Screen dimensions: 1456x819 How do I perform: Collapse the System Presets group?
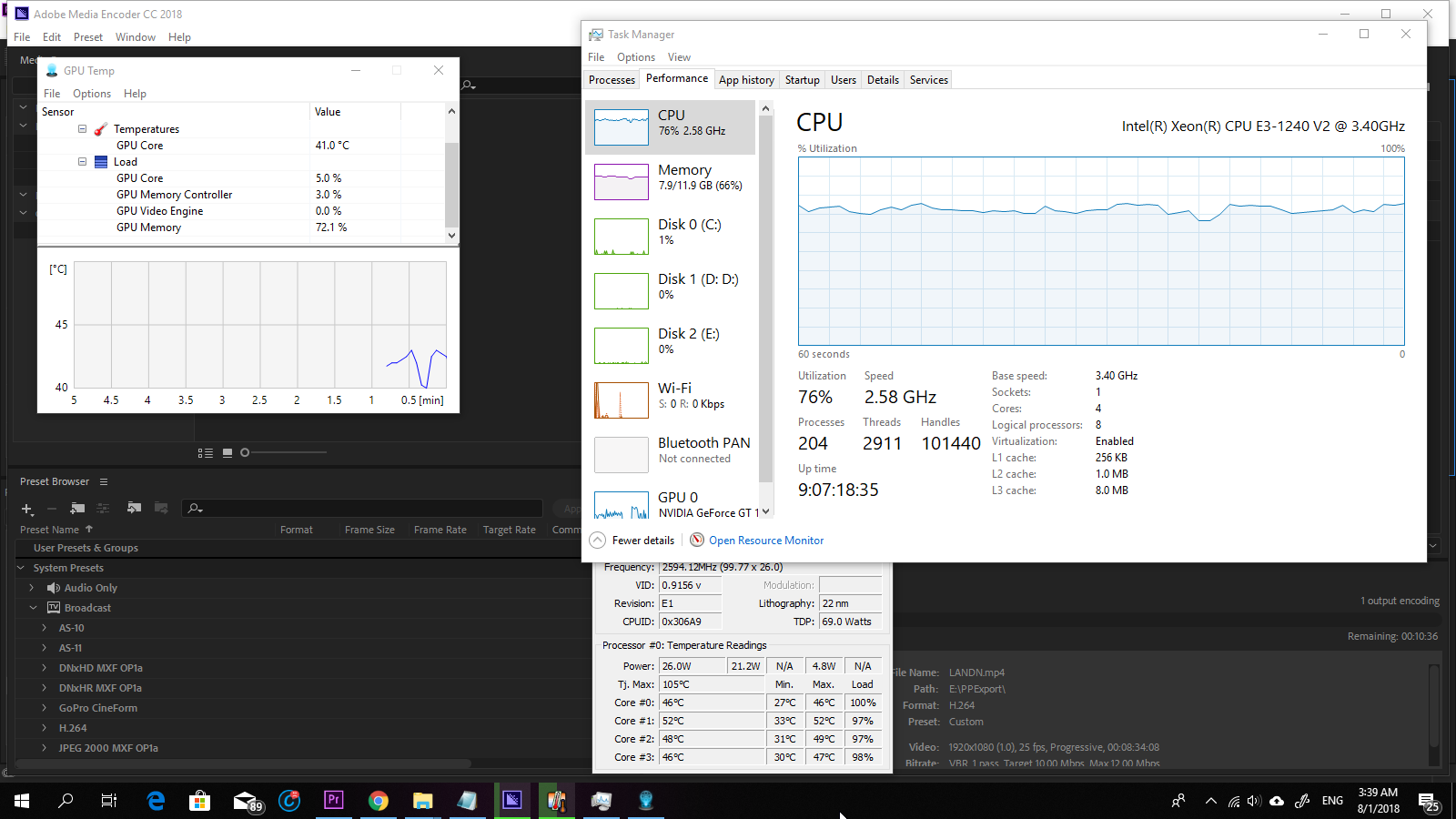(21, 568)
